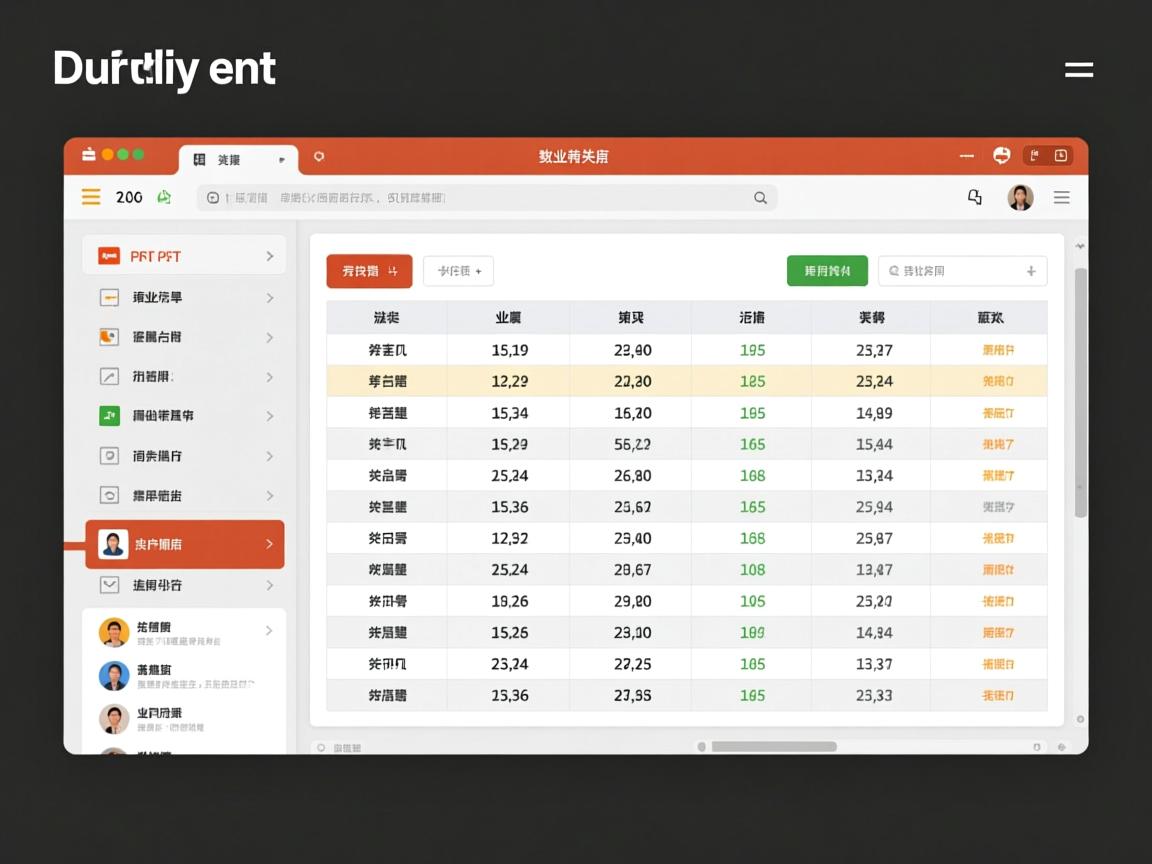Click the pencil edit icon in the sidebar
The image size is (1152, 864).
109,377
